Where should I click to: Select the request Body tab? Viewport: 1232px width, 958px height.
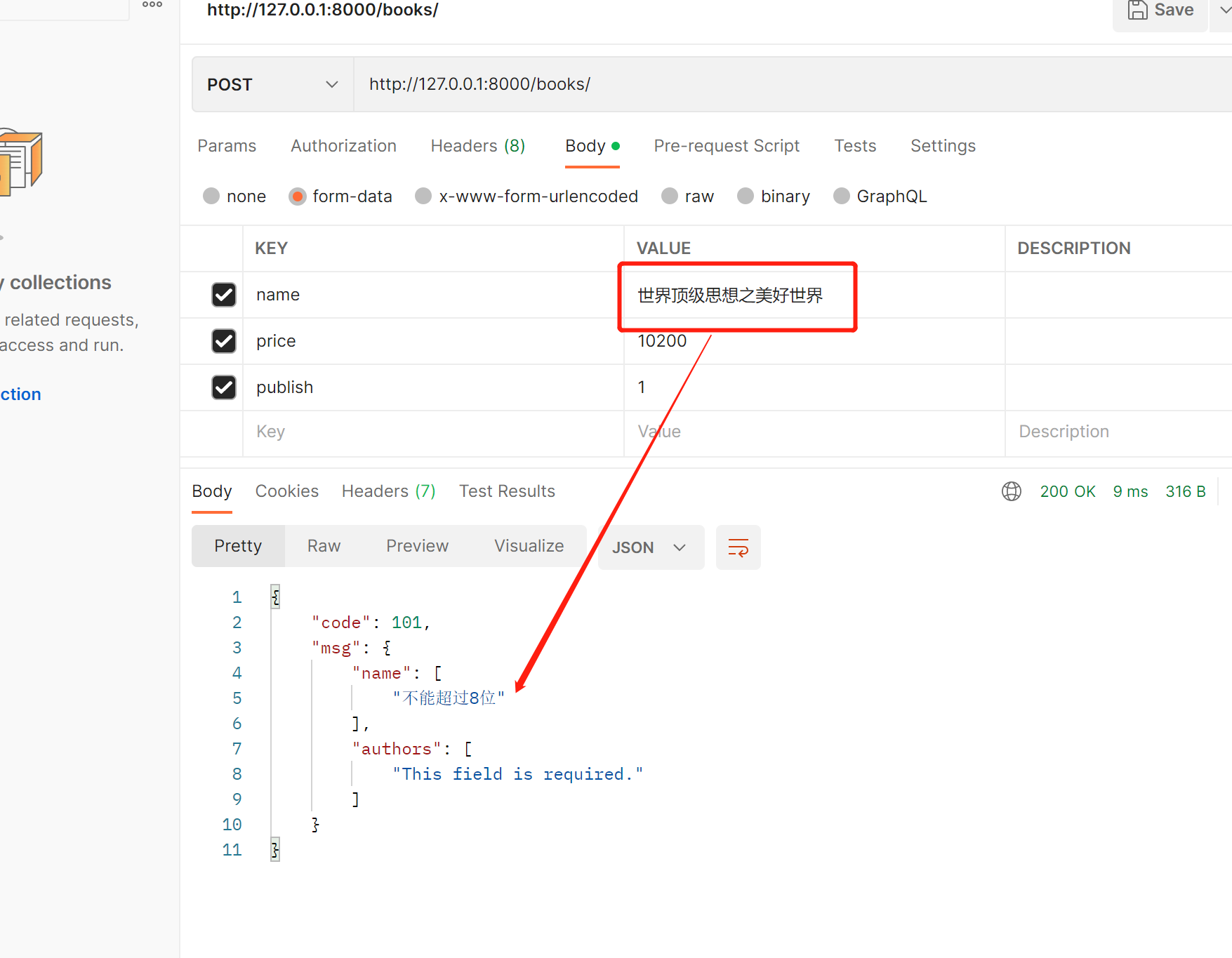click(x=592, y=146)
